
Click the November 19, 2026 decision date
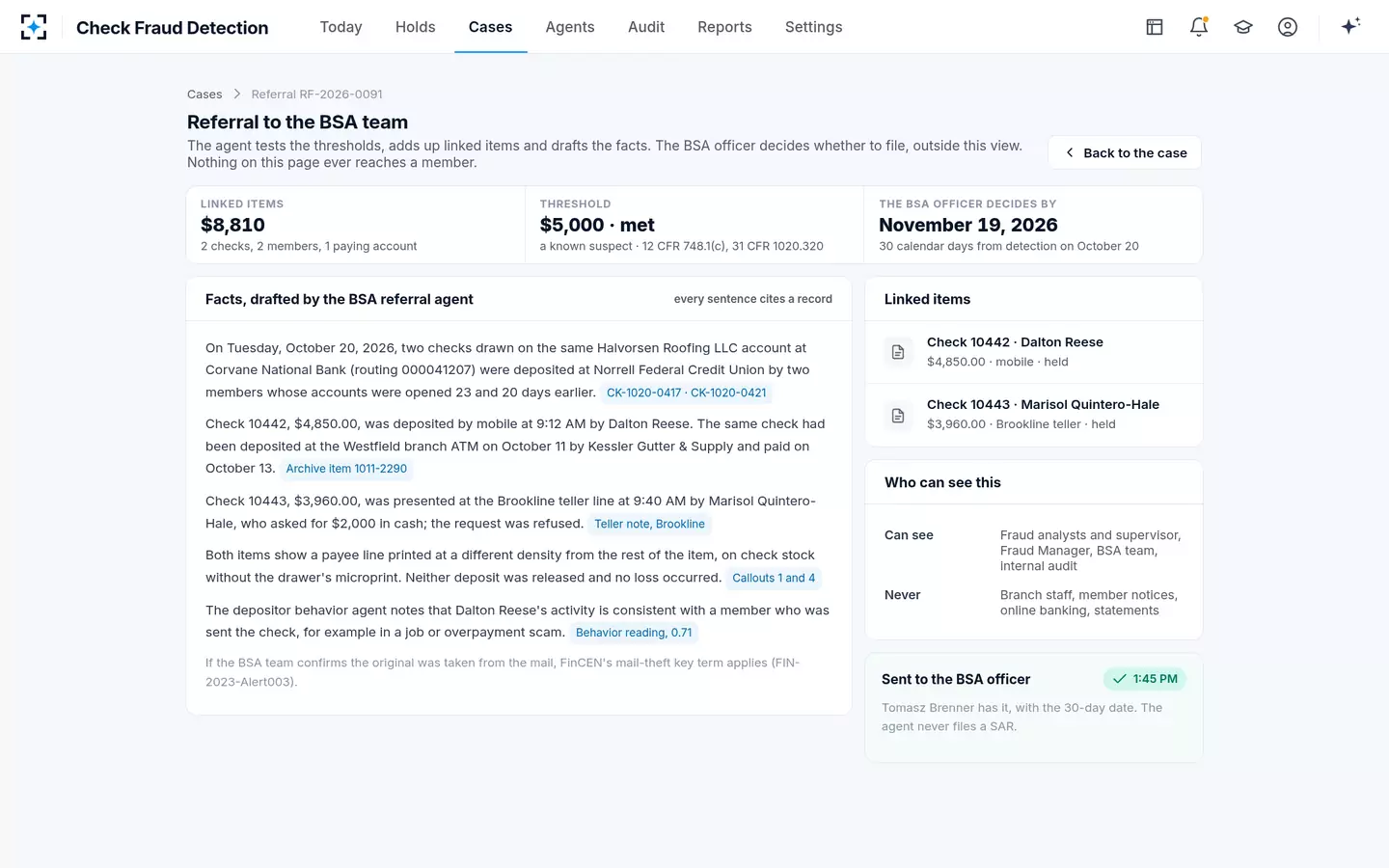[x=968, y=225]
